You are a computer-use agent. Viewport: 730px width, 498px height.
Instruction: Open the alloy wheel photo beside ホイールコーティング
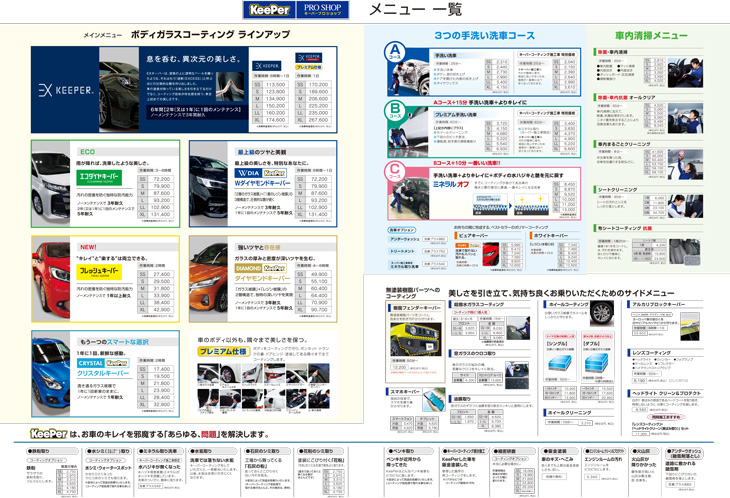[602, 313]
